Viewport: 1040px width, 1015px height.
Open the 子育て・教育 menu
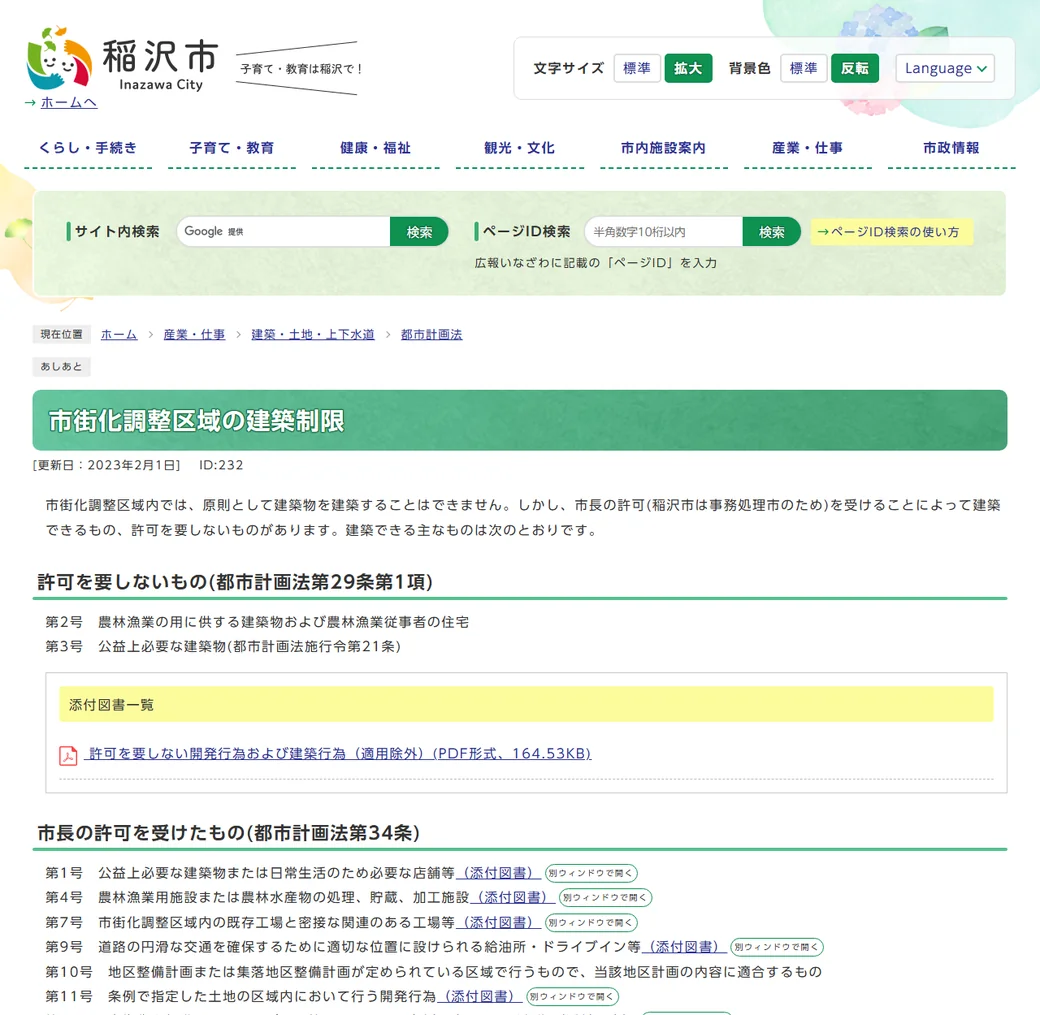click(231, 148)
